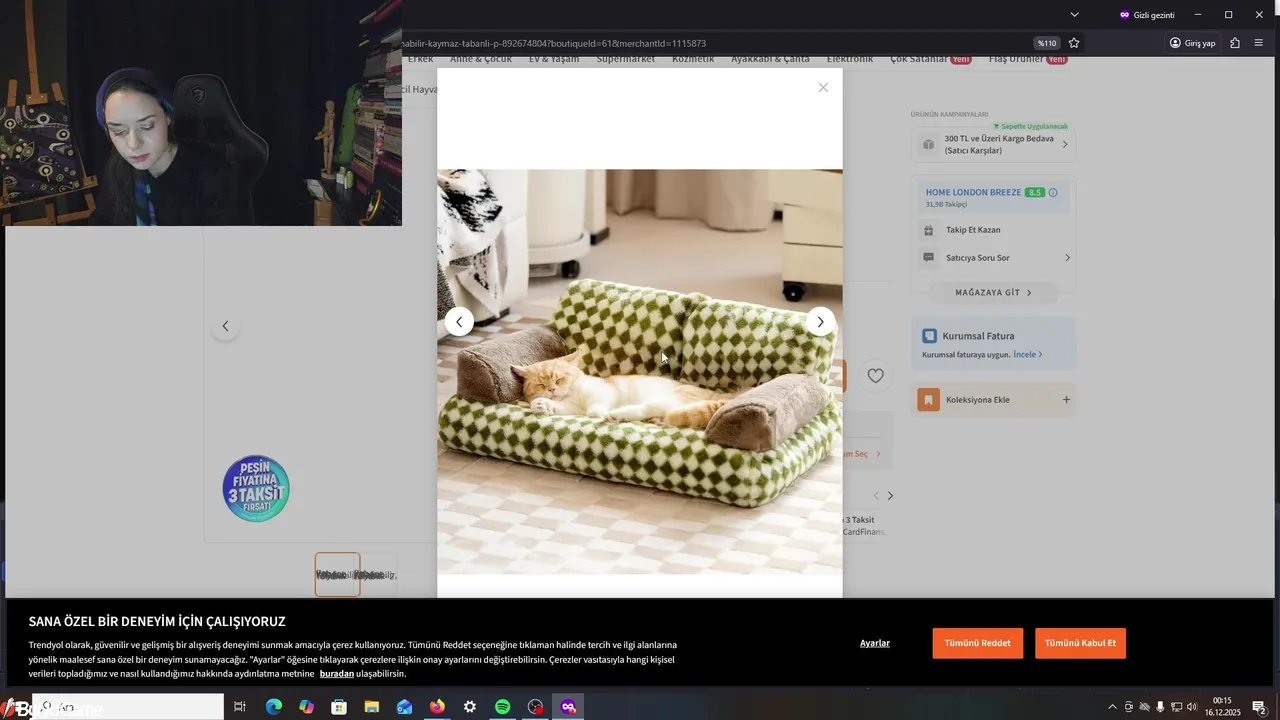This screenshot has width=1280, height=720.
Task: Open Copilot from taskbar
Action: click(x=306, y=707)
